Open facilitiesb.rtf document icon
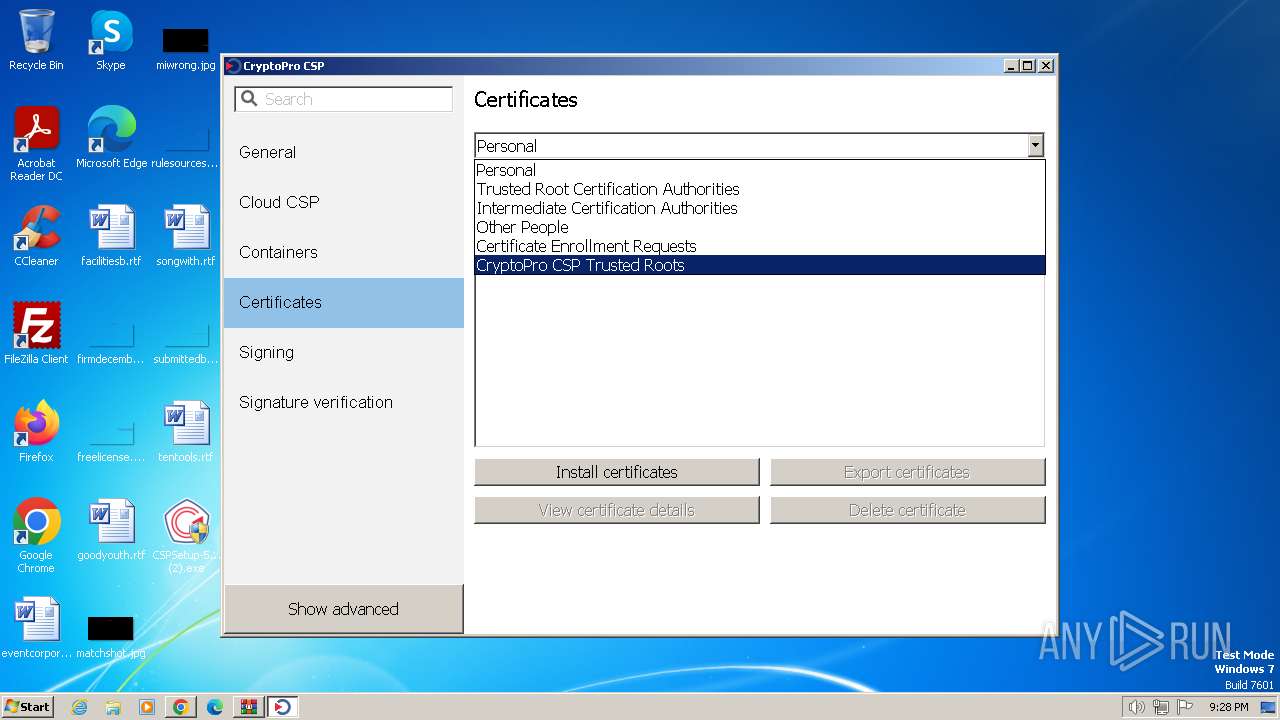The image size is (1280, 720). 111,236
